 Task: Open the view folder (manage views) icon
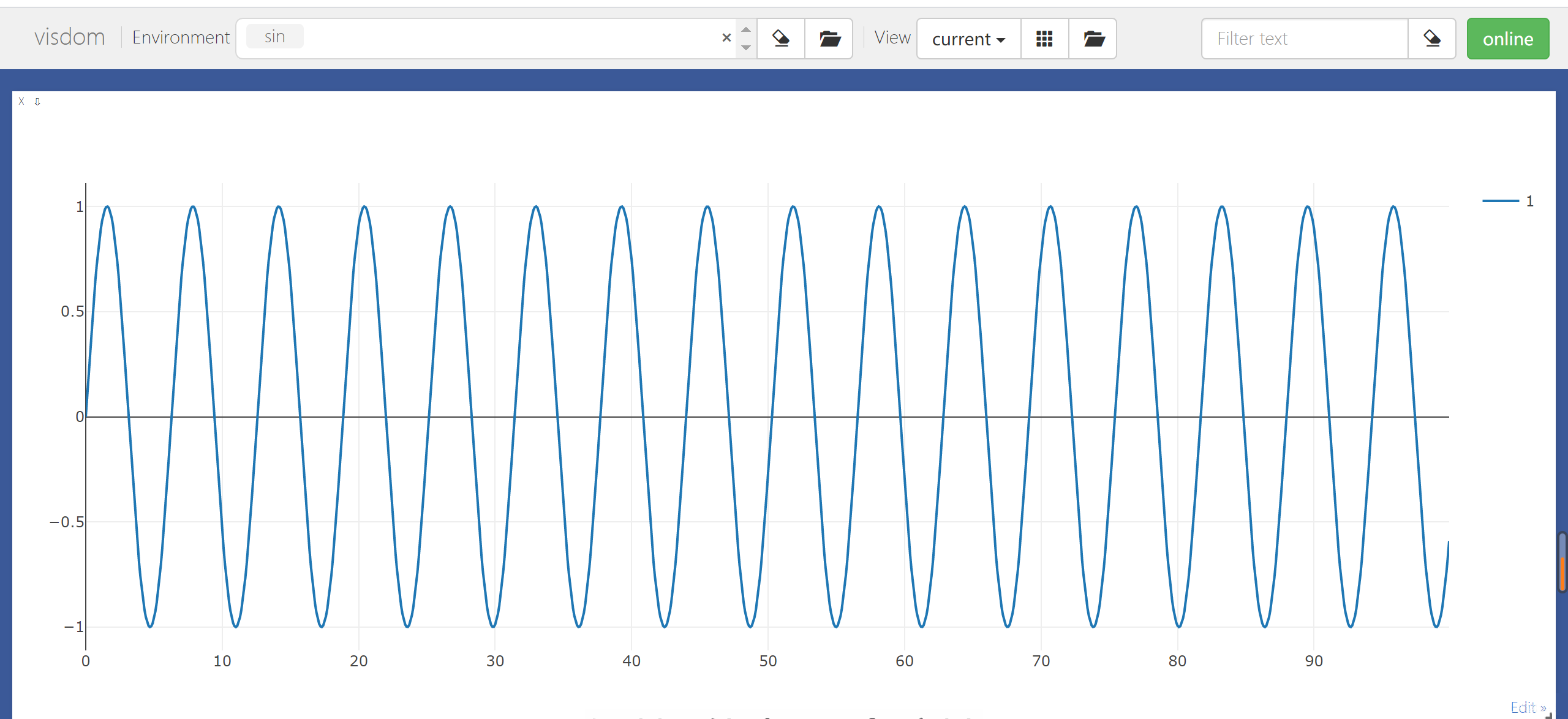coord(1093,39)
